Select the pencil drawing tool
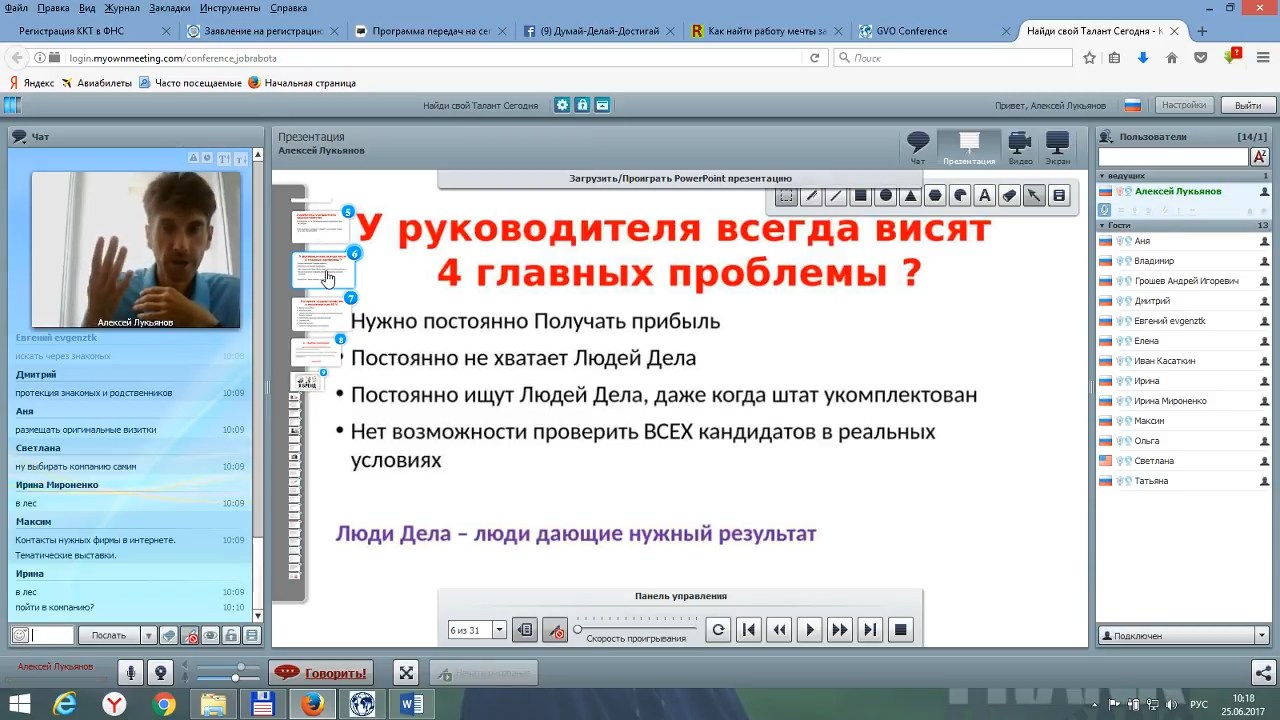Image resolution: width=1280 pixels, height=720 pixels. click(811, 196)
